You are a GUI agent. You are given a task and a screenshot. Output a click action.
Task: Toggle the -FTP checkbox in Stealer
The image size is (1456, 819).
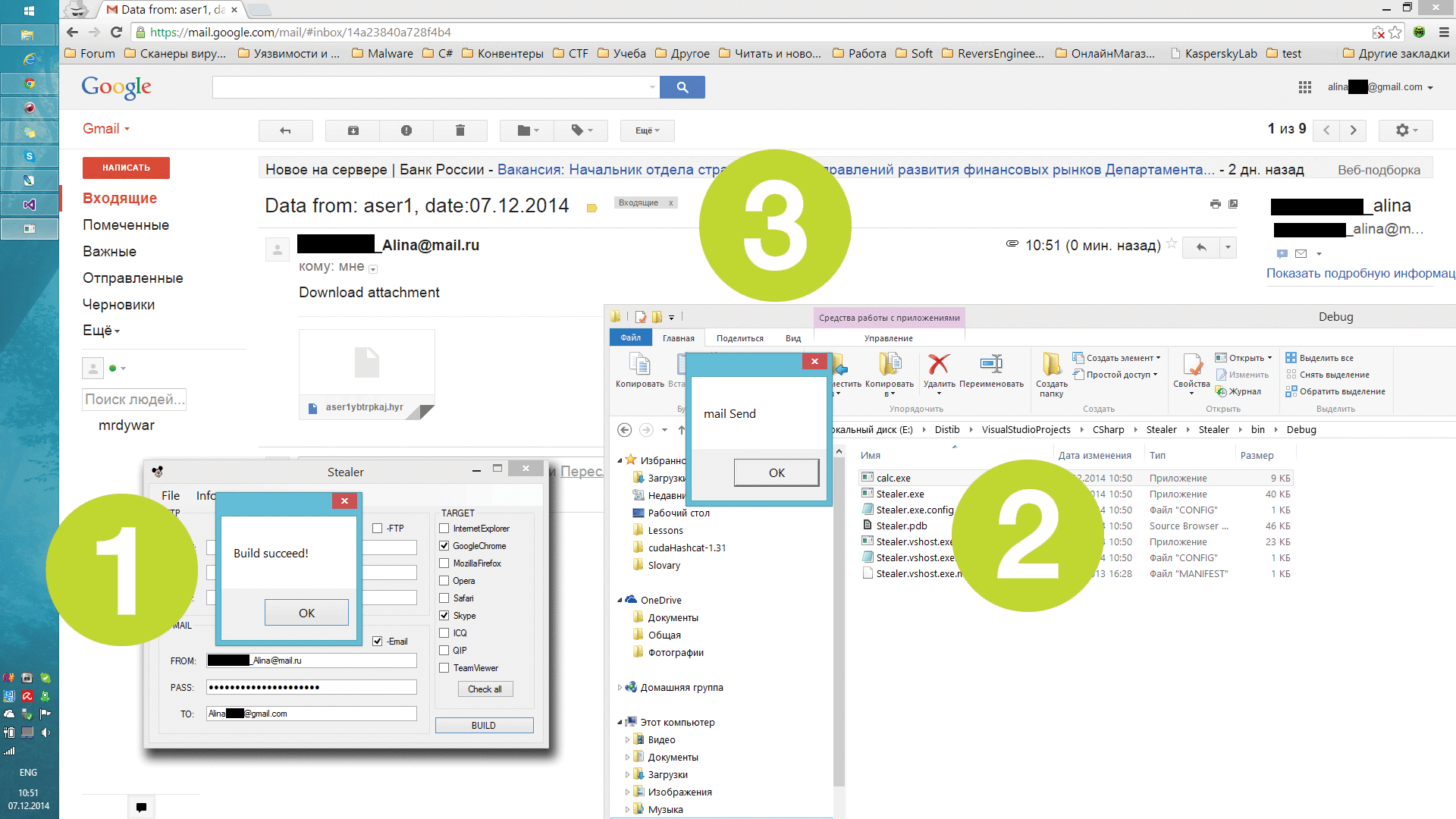coord(377,529)
